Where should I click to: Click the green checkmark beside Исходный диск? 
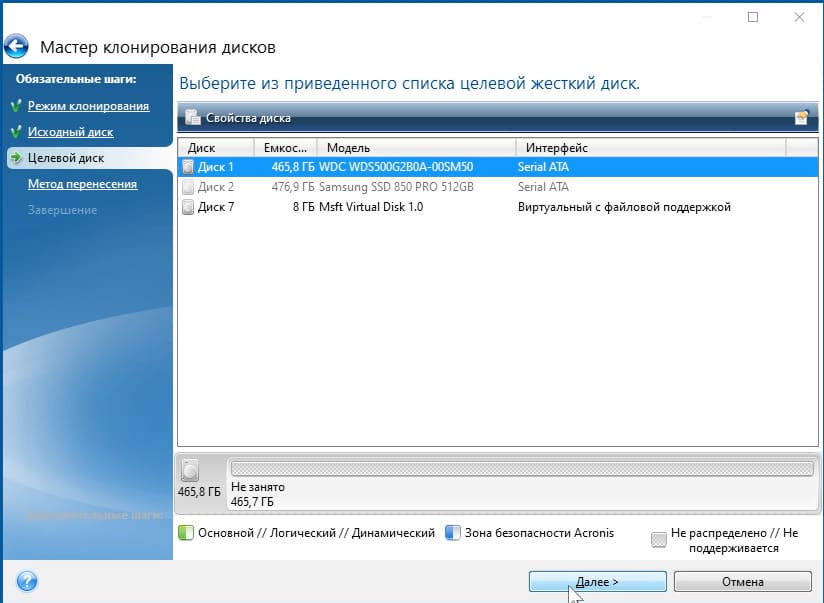tap(16, 132)
